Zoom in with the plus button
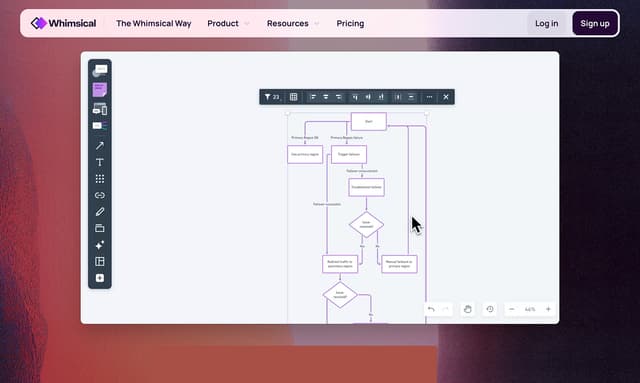The width and height of the screenshot is (640, 383). click(x=548, y=309)
